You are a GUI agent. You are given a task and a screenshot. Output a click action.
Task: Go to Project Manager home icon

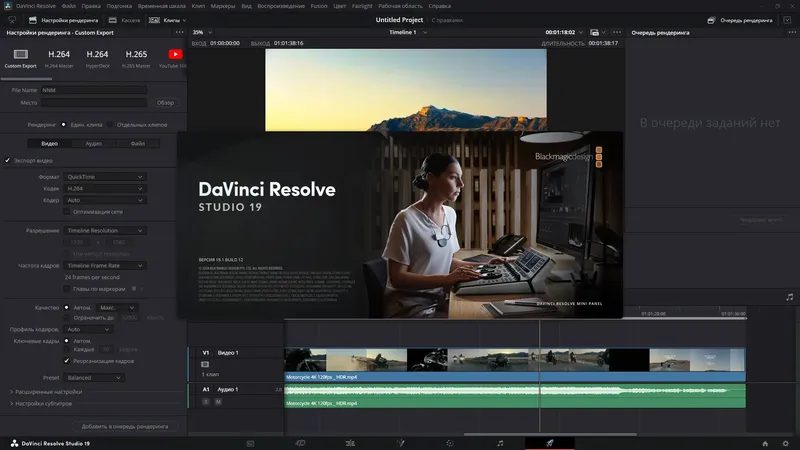click(x=765, y=443)
